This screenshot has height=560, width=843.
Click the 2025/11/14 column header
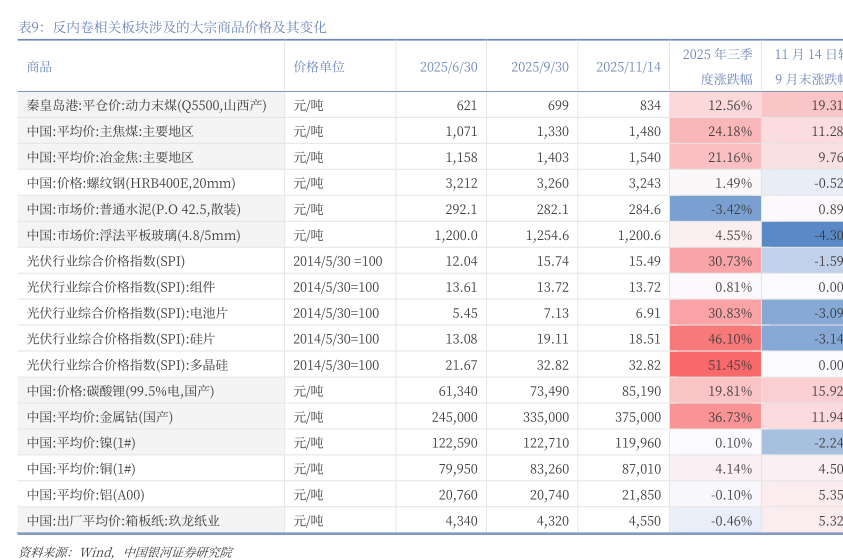[x=628, y=67]
